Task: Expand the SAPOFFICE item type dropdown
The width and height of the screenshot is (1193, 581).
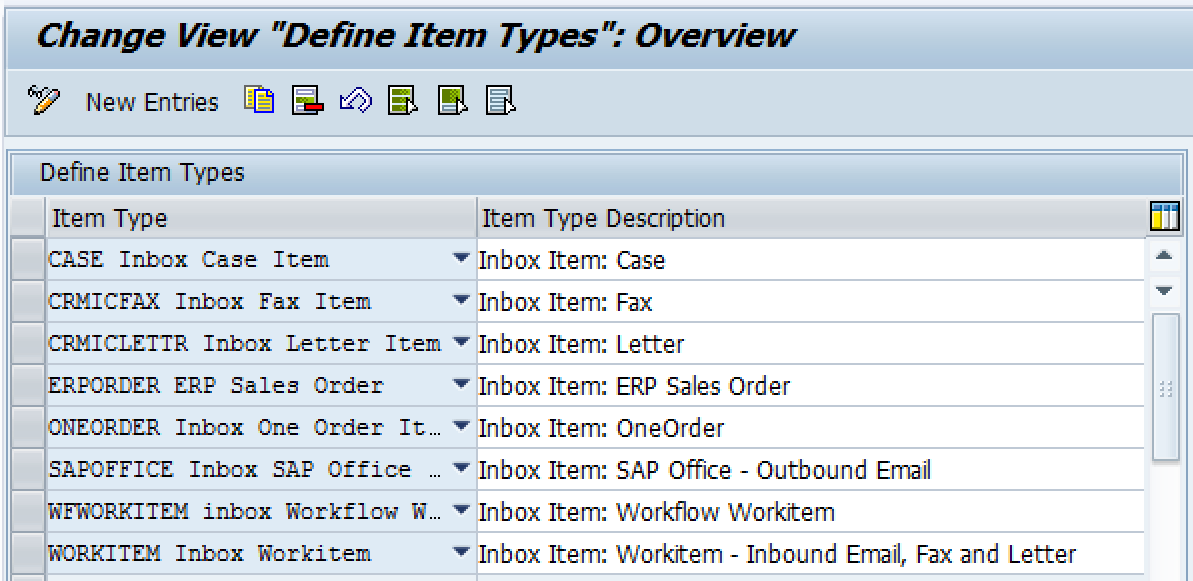Action: click(461, 469)
